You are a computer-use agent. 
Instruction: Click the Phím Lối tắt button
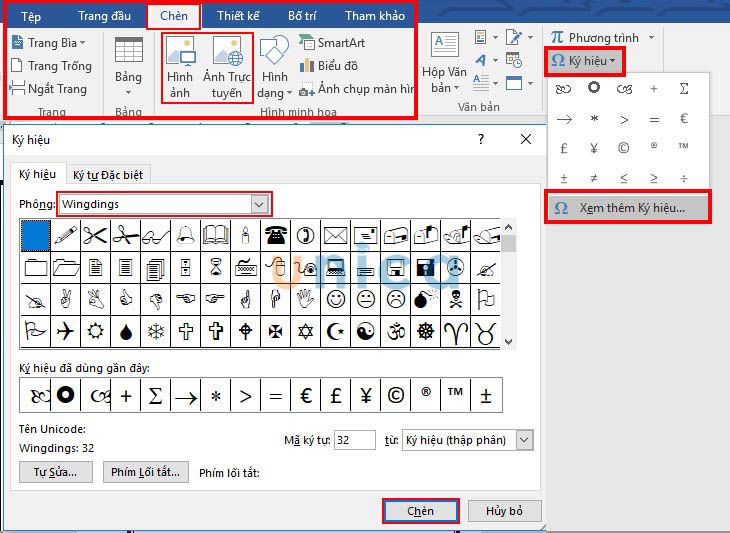[146, 472]
